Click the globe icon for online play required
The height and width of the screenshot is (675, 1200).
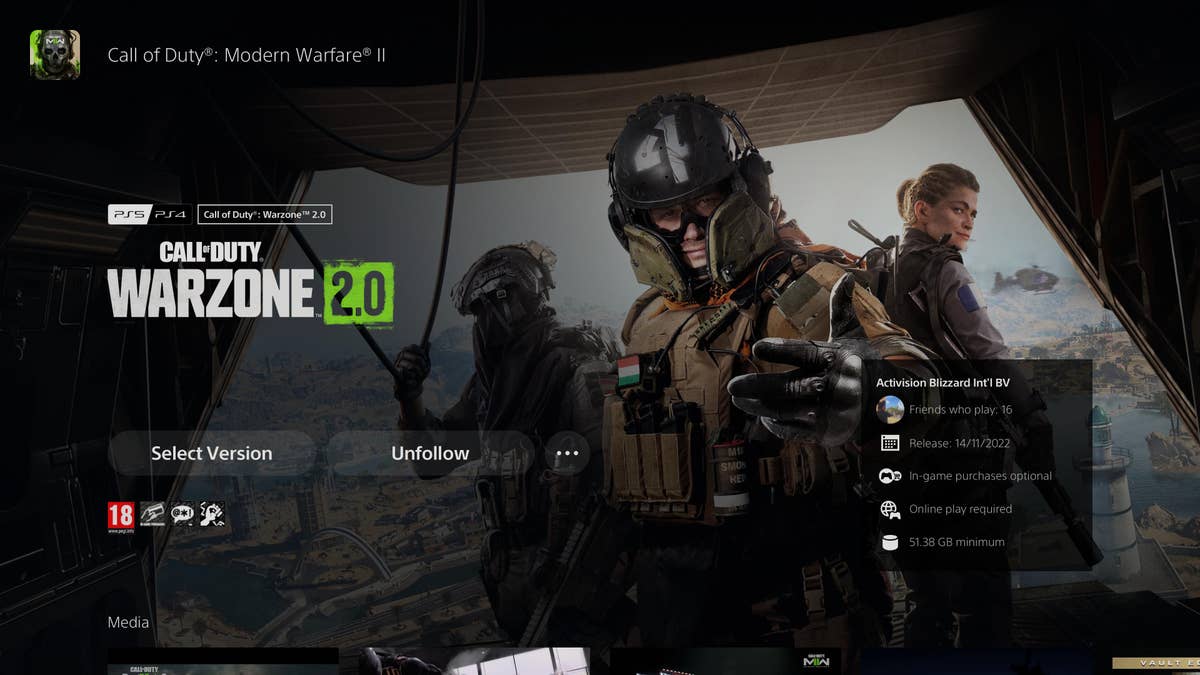(891, 508)
